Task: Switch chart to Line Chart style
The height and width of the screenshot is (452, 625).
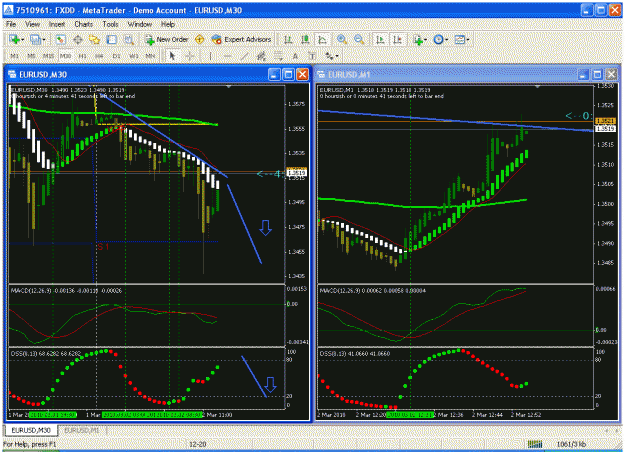Action: point(322,39)
